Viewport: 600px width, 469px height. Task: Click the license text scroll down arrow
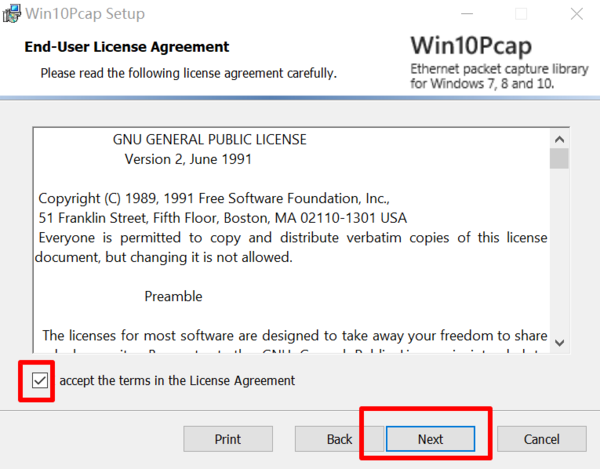(559, 343)
